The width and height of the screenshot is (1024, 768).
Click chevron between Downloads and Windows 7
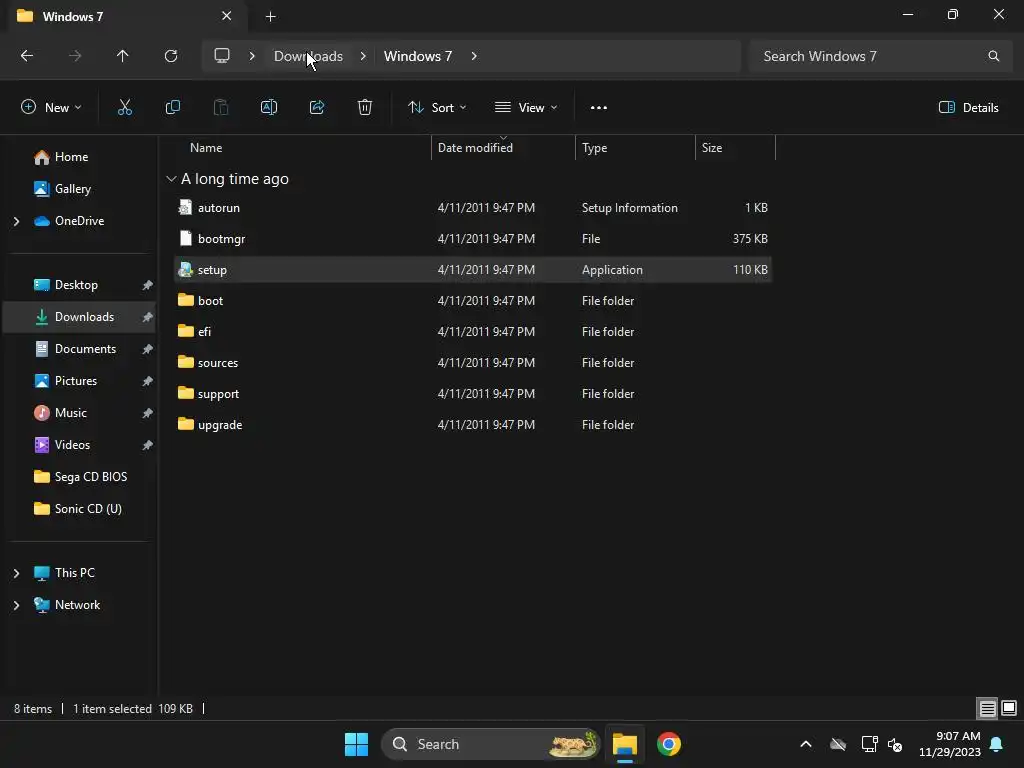(363, 56)
